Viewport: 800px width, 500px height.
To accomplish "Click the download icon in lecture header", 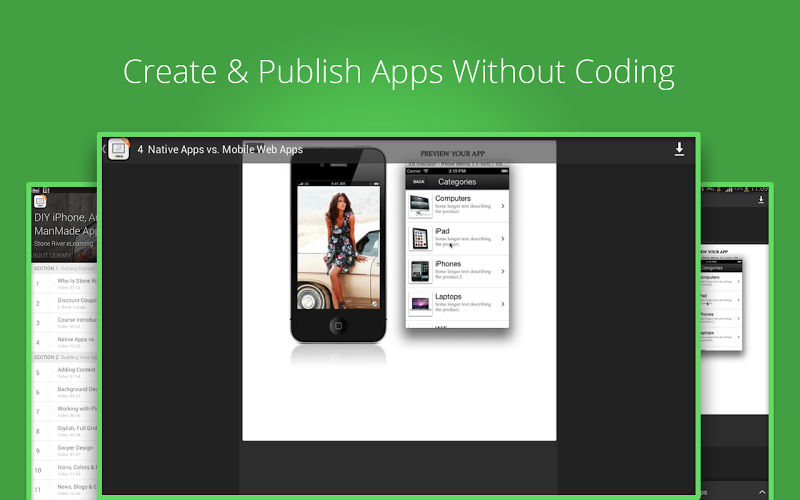I will coord(679,149).
